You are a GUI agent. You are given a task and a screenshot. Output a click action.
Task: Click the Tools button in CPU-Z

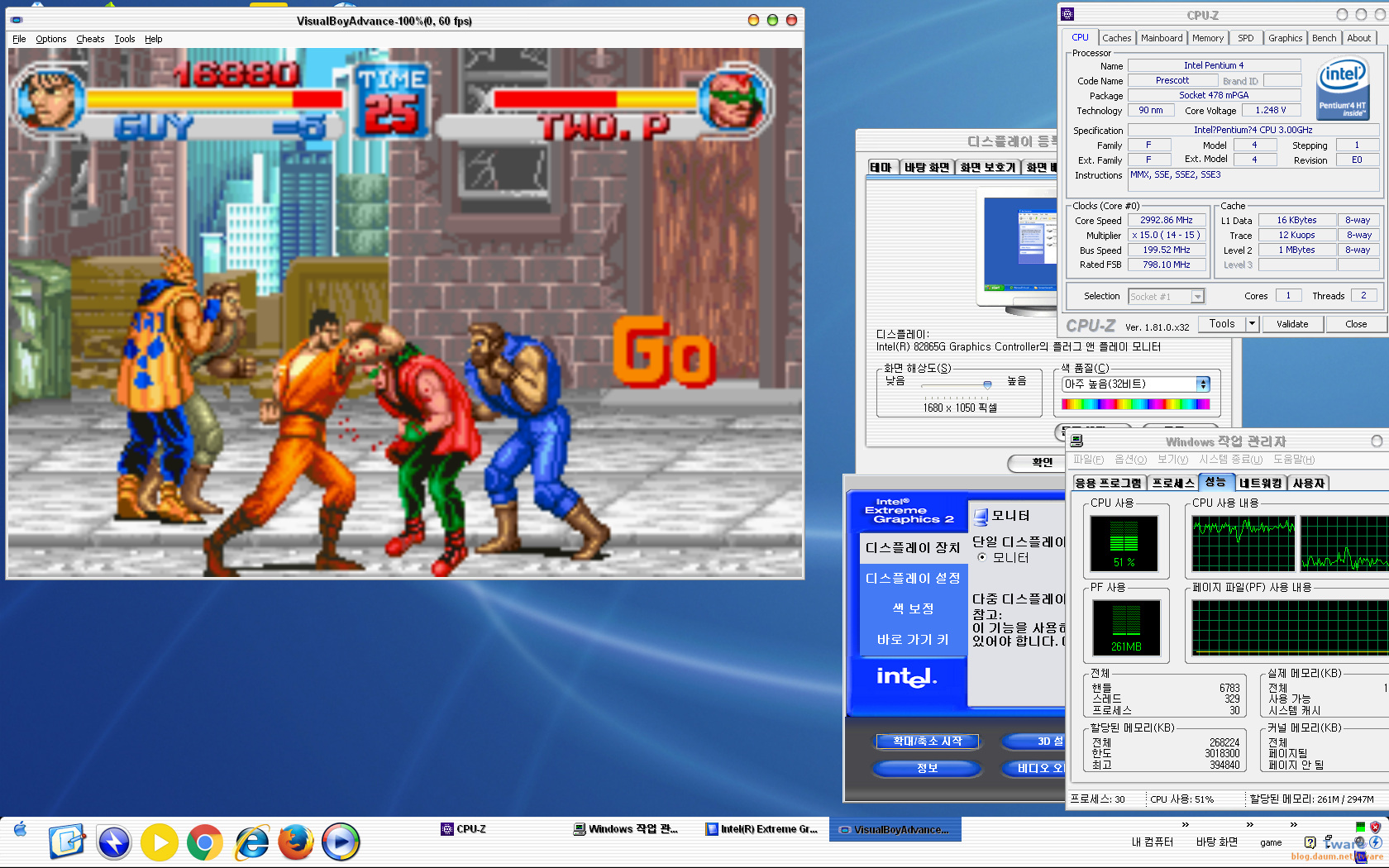1222,324
